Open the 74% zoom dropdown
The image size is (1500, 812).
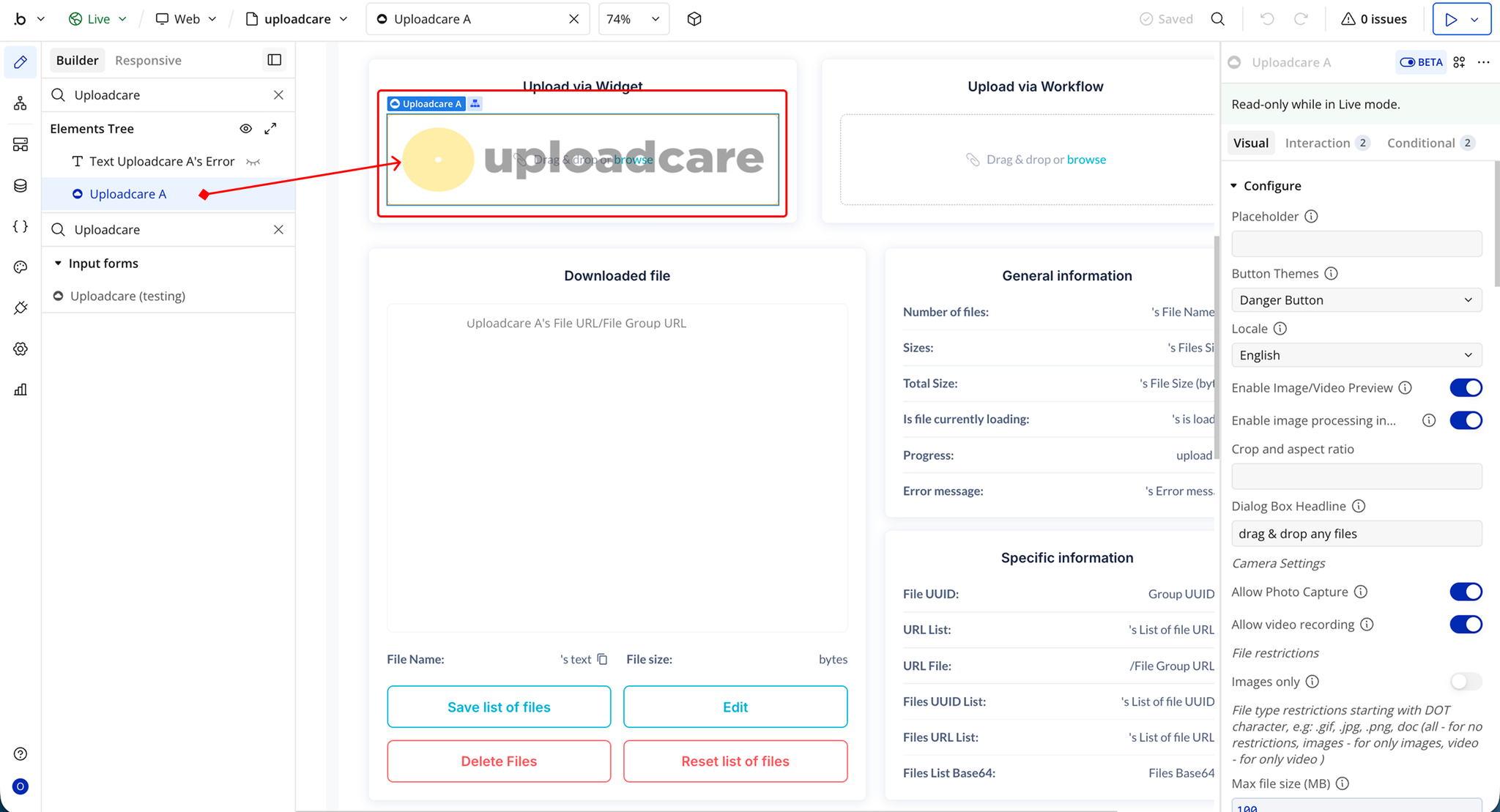click(x=634, y=19)
